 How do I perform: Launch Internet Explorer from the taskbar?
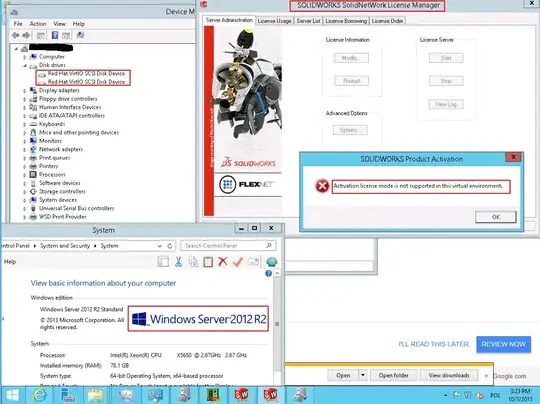[x=39, y=395]
